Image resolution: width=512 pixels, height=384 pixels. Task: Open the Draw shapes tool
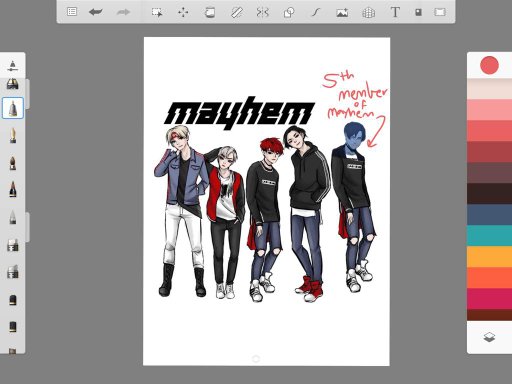coord(289,13)
